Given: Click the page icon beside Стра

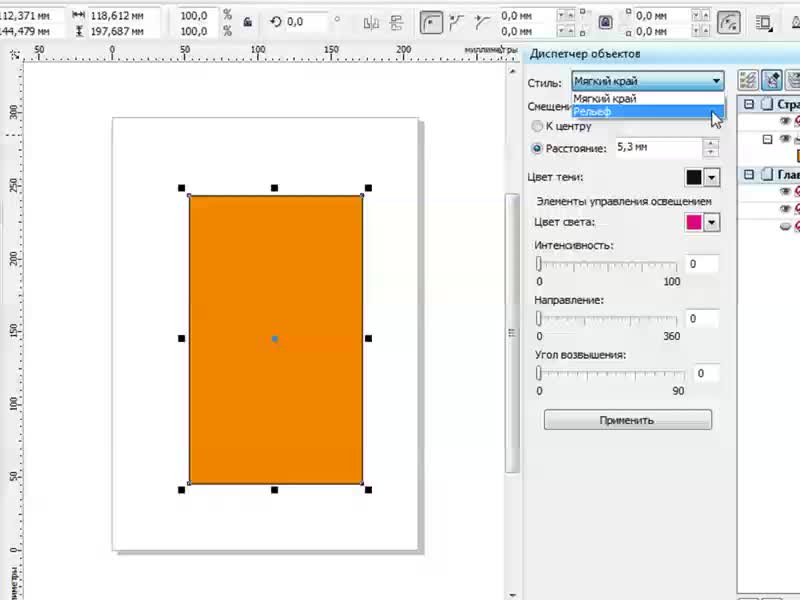Looking at the screenshot, I should [767, 104].
